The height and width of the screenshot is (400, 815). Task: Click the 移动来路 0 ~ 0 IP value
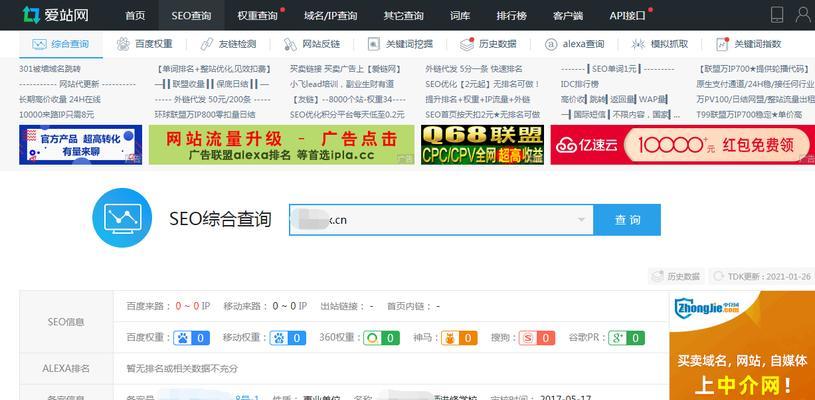coord(290,306)
